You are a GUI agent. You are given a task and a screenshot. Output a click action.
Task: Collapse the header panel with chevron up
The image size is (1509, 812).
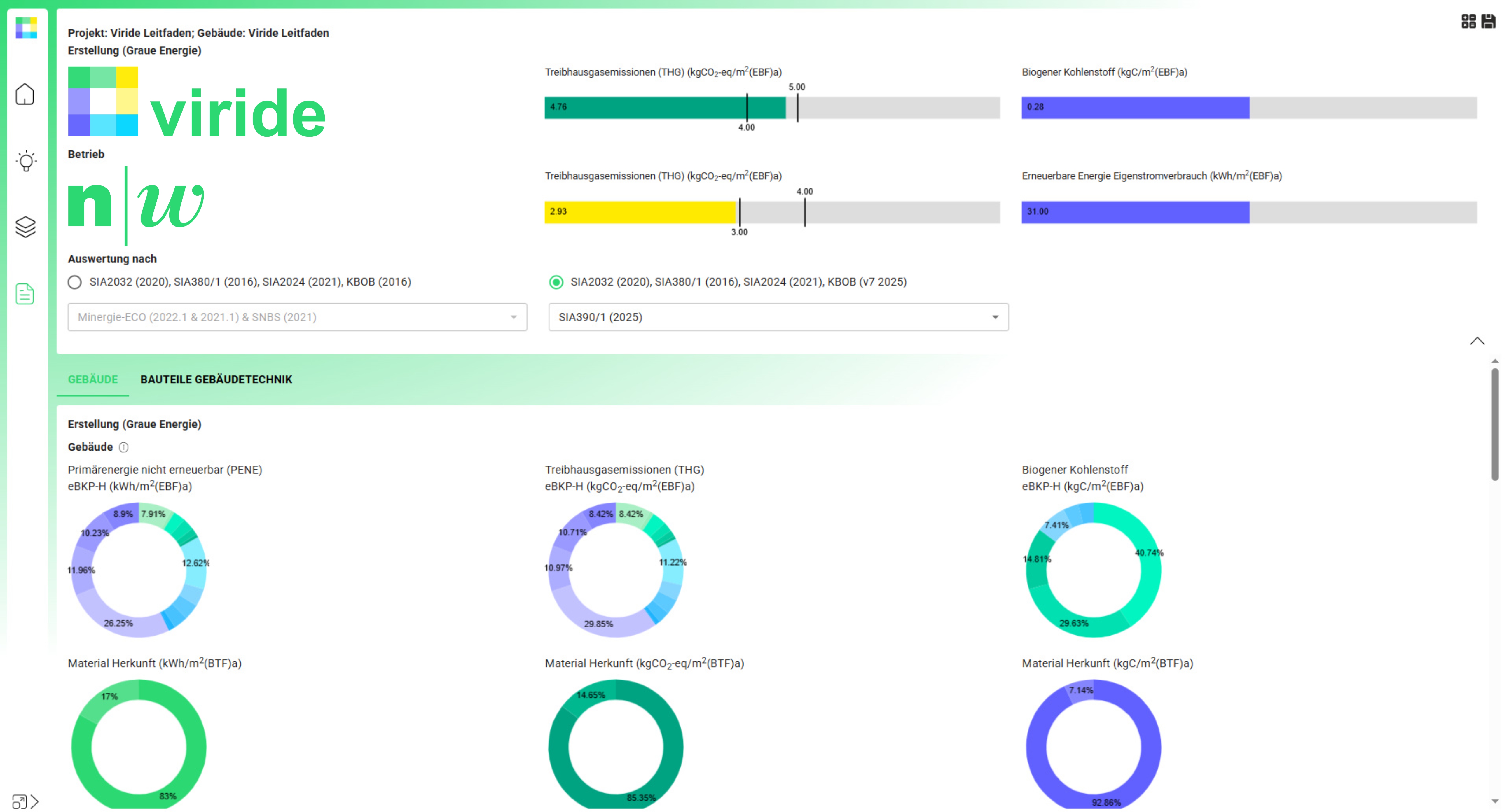point(1477,341)
